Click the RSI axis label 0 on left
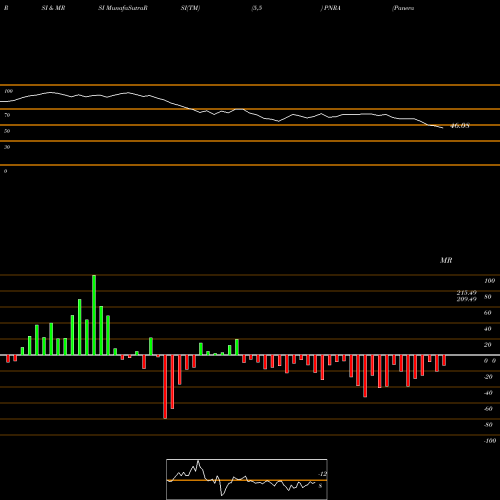The image size is (500, 500). click(x=5, y=171)
